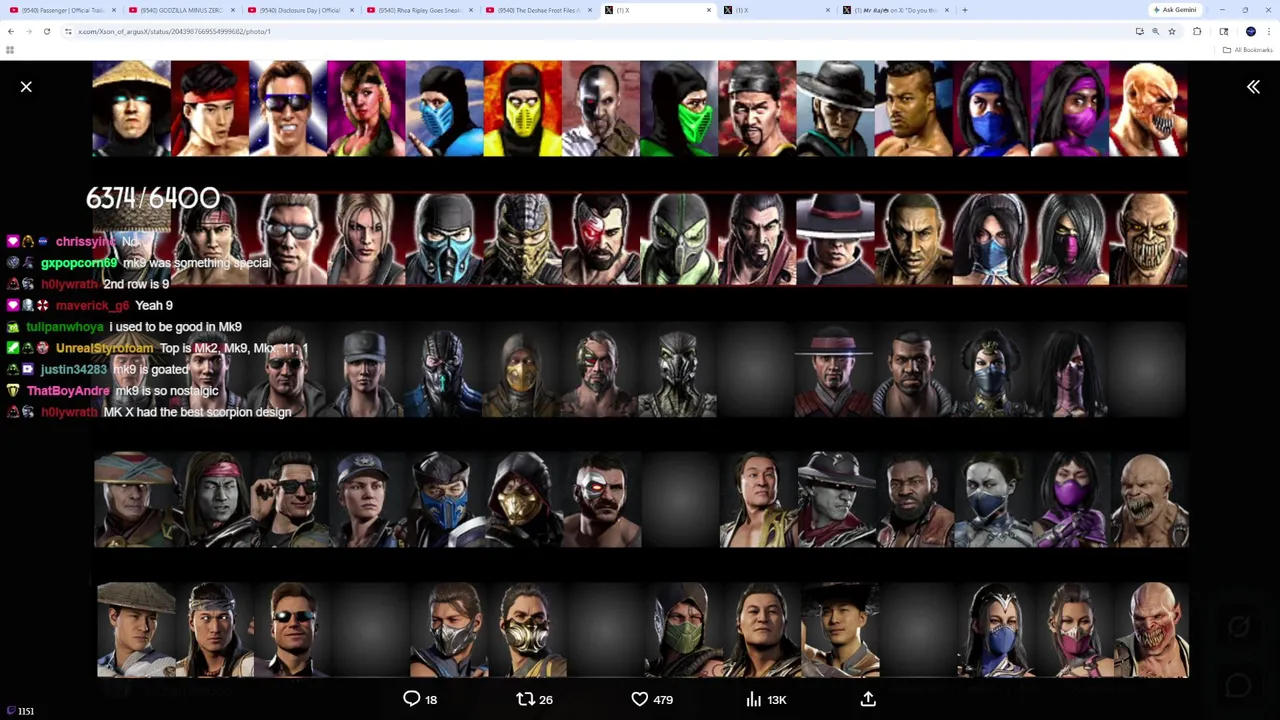Click chat message '2nd row is 9'
Screen dimensions: 1280x720
(x=136, y=284)
